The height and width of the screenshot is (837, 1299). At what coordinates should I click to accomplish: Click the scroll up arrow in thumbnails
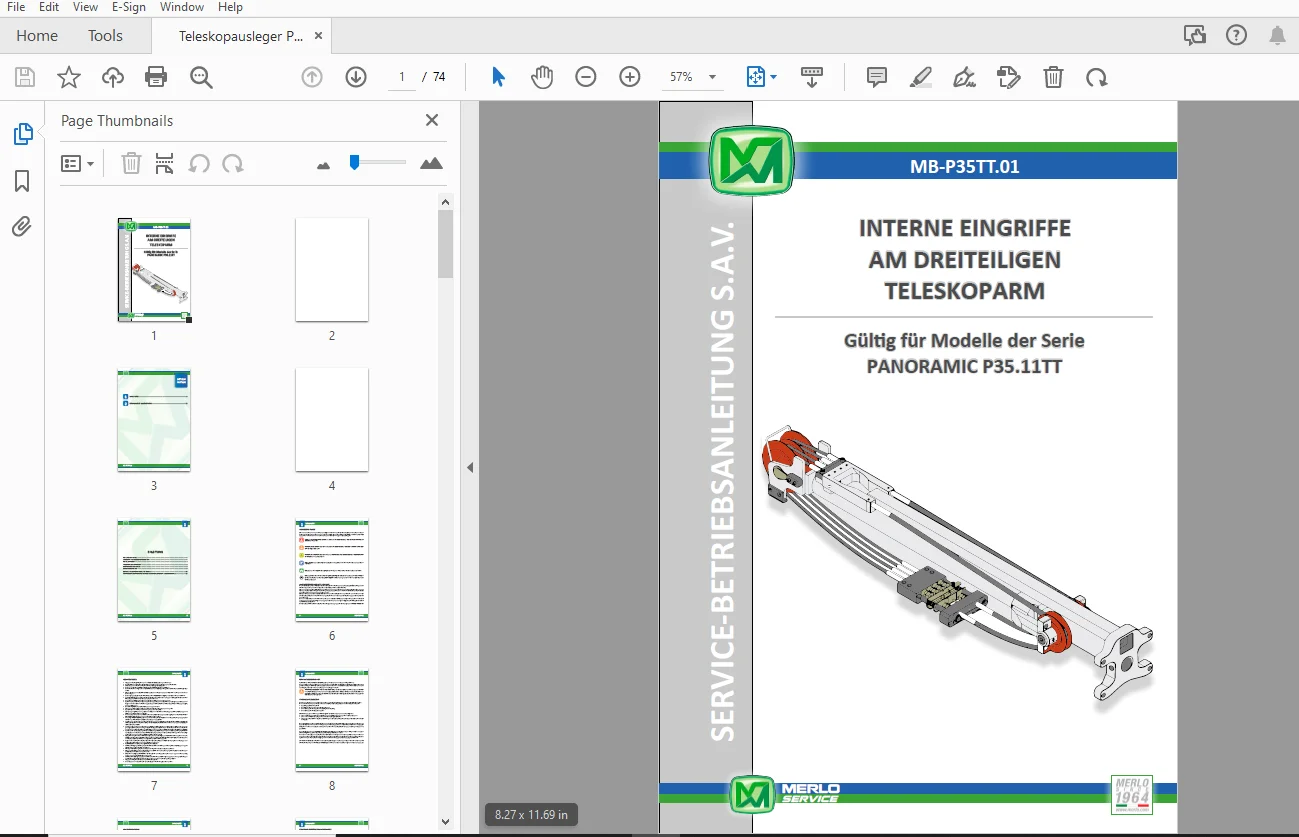click(x=445, y=202)
